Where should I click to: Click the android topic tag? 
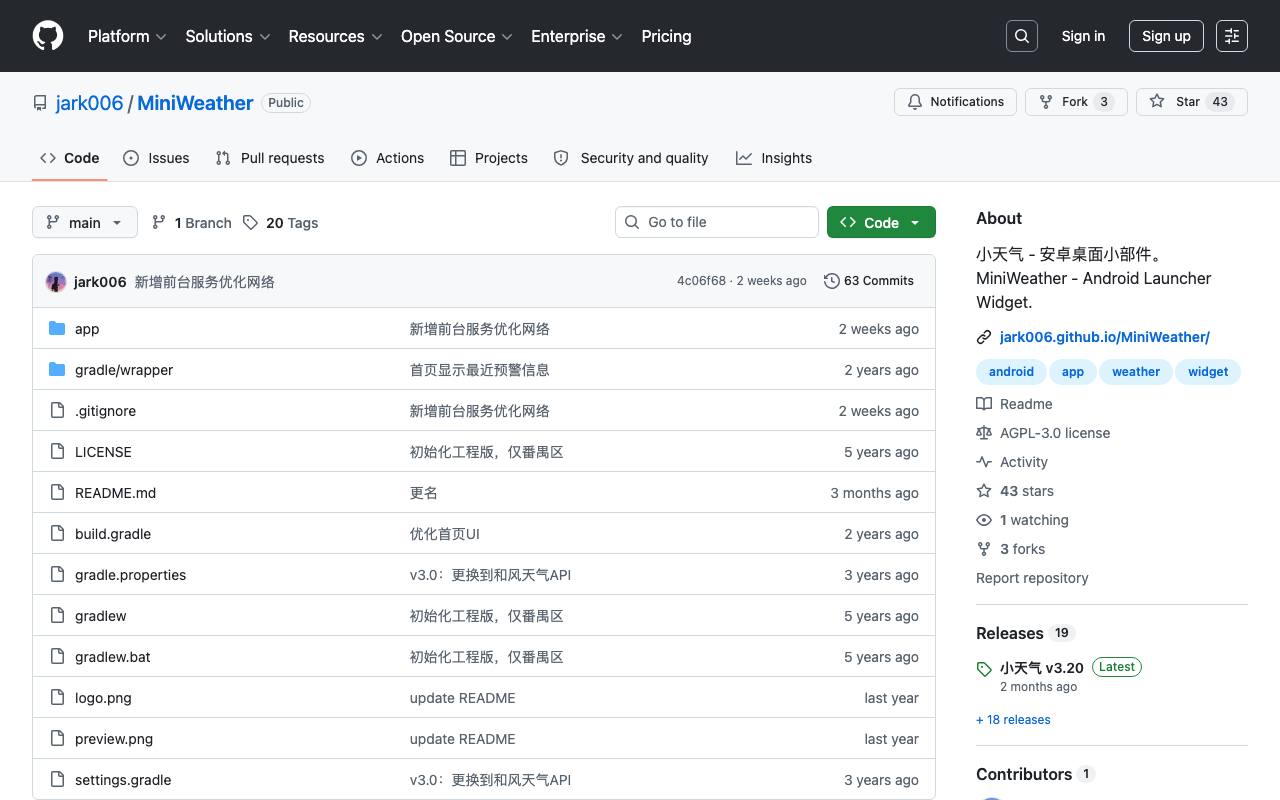click(1011, 371)
